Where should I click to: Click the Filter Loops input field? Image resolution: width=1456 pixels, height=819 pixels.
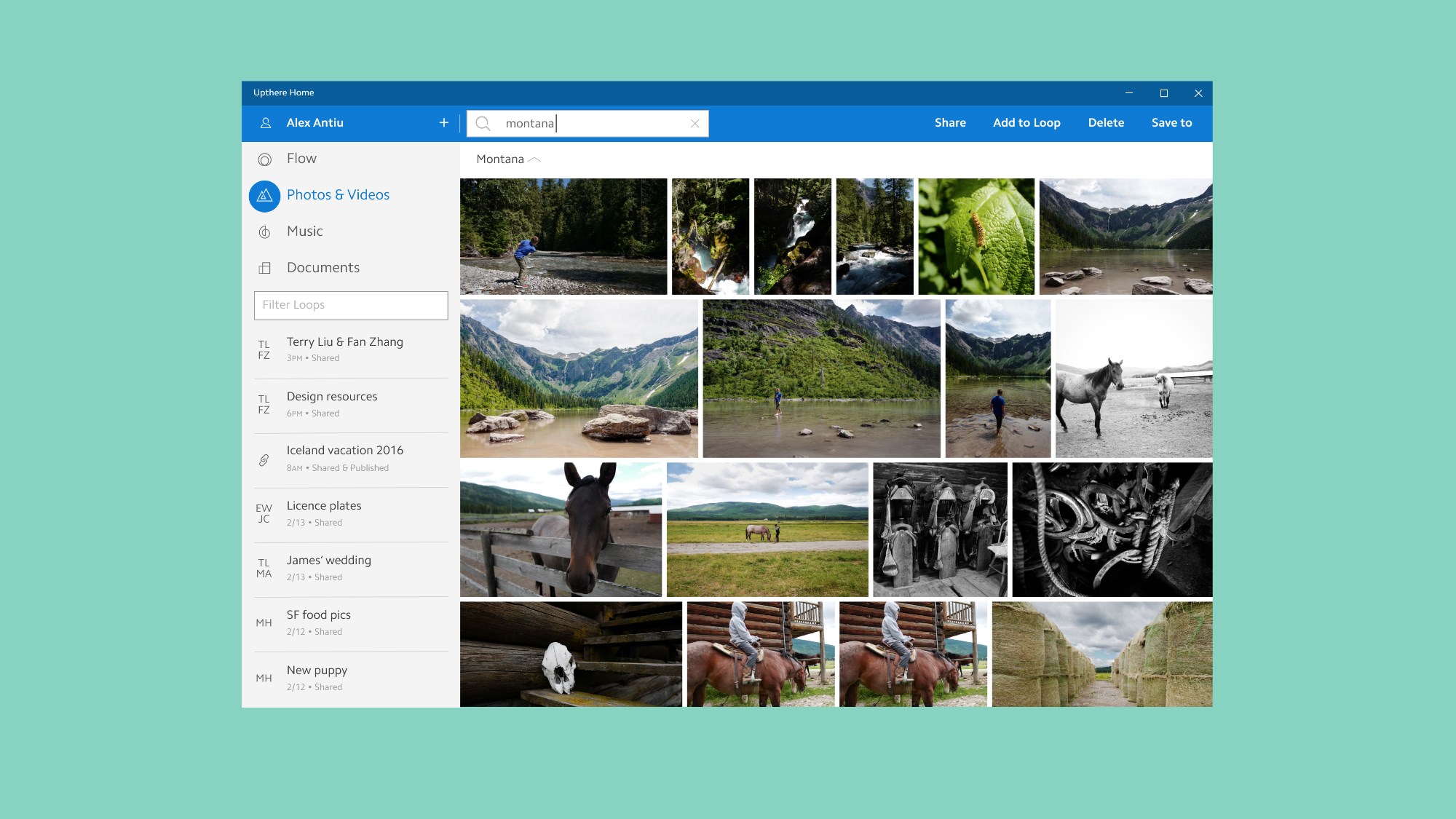pos(351,305)
